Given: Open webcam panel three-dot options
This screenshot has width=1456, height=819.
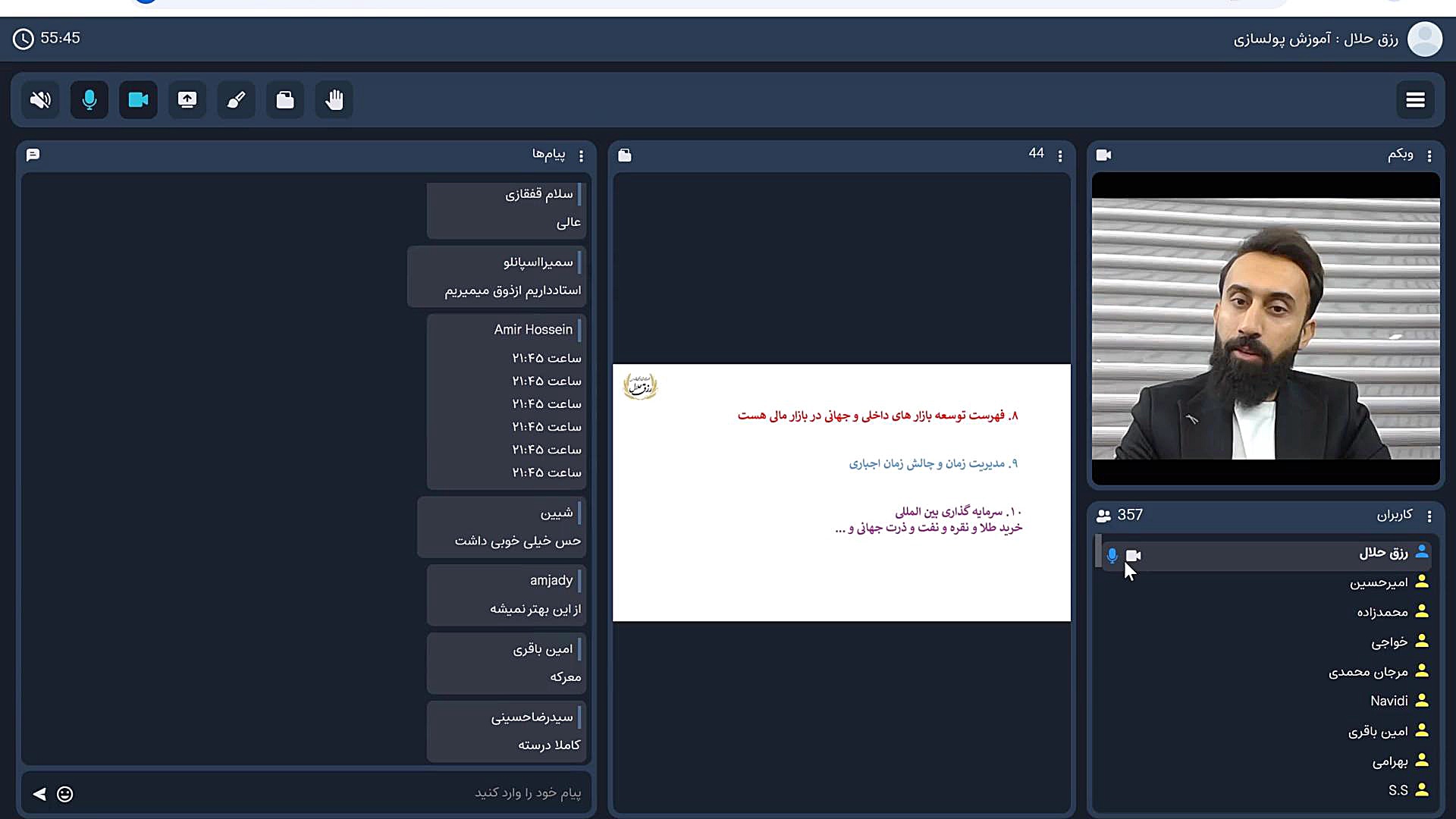Looking at the screenshot, I should (x=1429, y=155).
